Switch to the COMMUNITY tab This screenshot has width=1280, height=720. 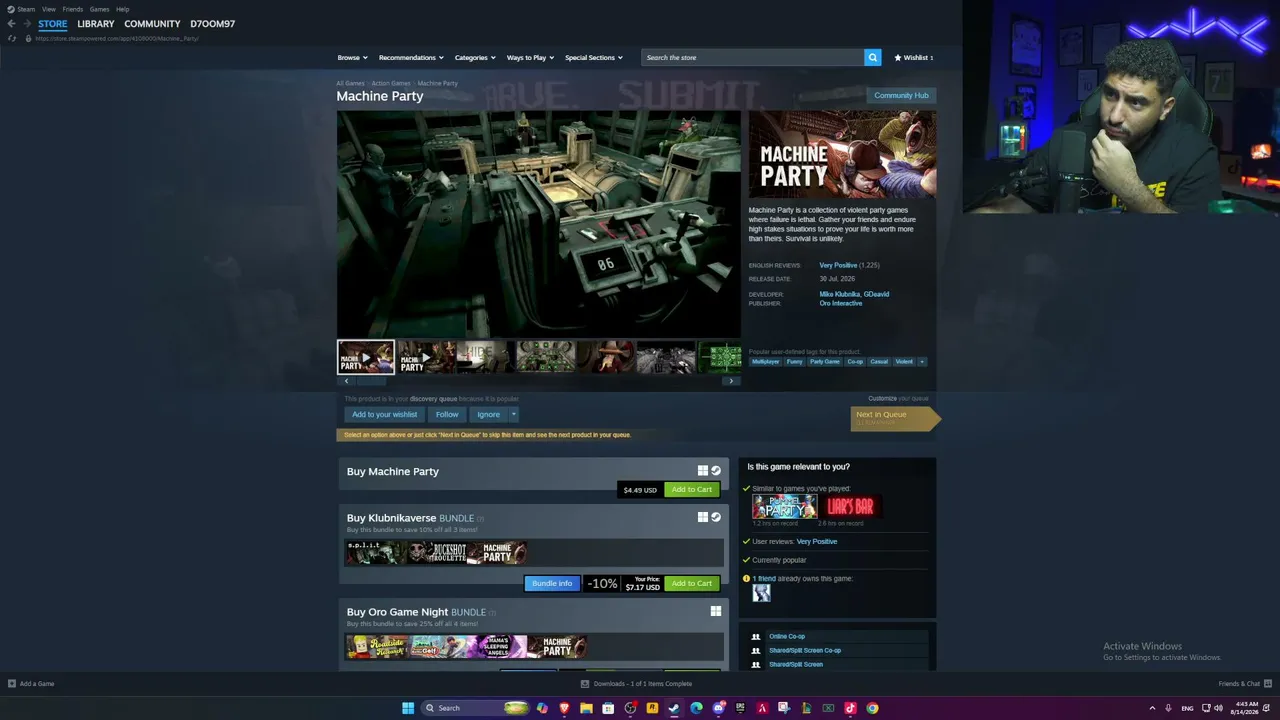[x=153, y=24]
